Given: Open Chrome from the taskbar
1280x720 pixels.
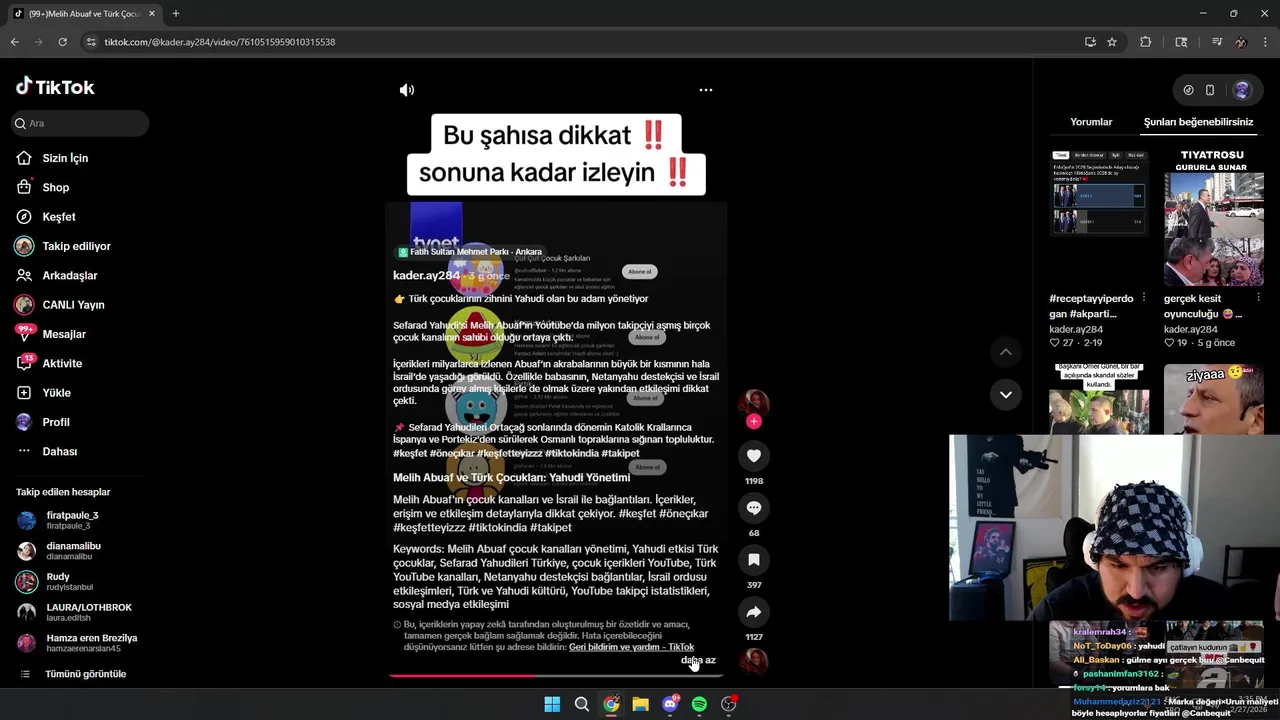Looking at the screenshot, I should point(611,704).
